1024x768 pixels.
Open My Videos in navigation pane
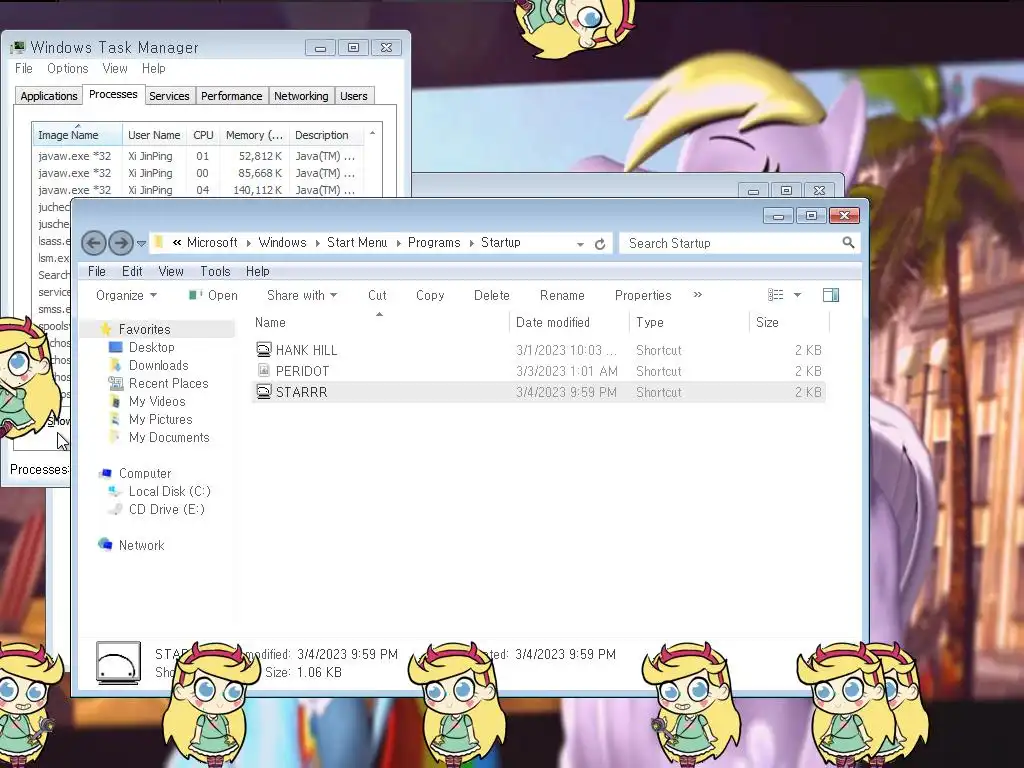[157, 401]
